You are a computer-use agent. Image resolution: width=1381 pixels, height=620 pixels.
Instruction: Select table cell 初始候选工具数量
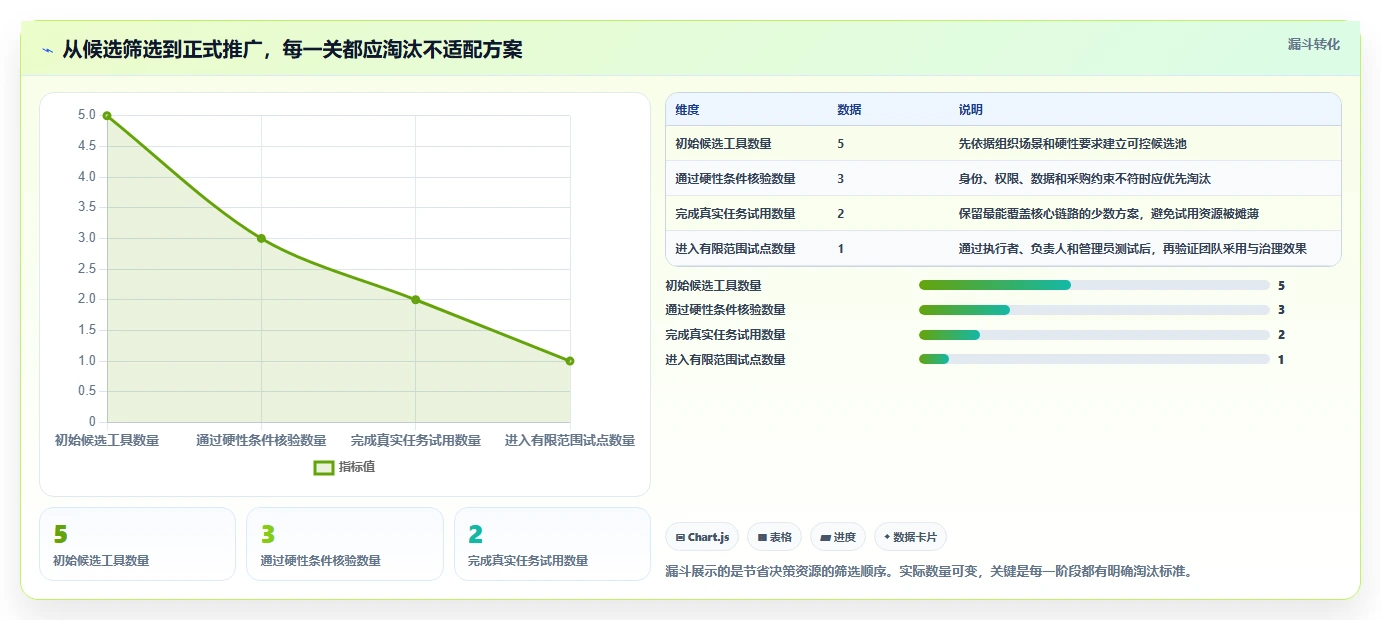coord(723,144)
